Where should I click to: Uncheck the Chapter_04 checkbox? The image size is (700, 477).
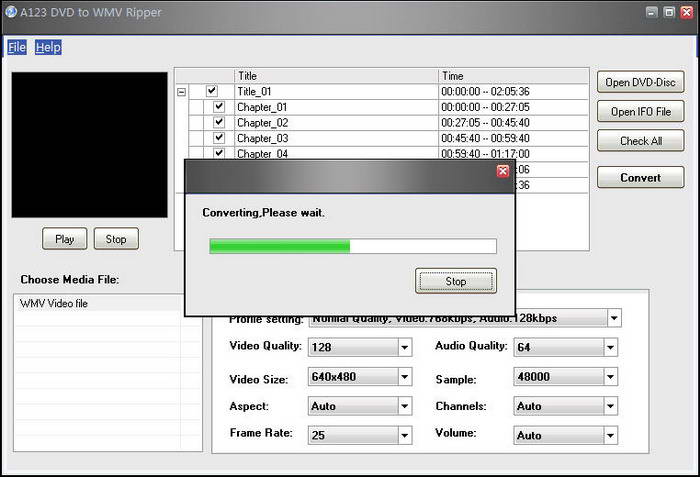[x=218, y=153]
